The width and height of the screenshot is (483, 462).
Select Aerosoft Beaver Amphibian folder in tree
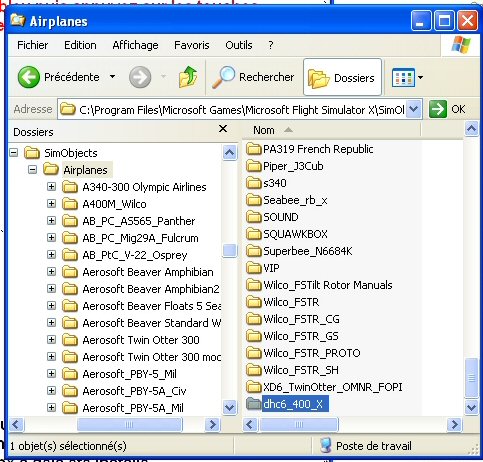tap(148, 272)
